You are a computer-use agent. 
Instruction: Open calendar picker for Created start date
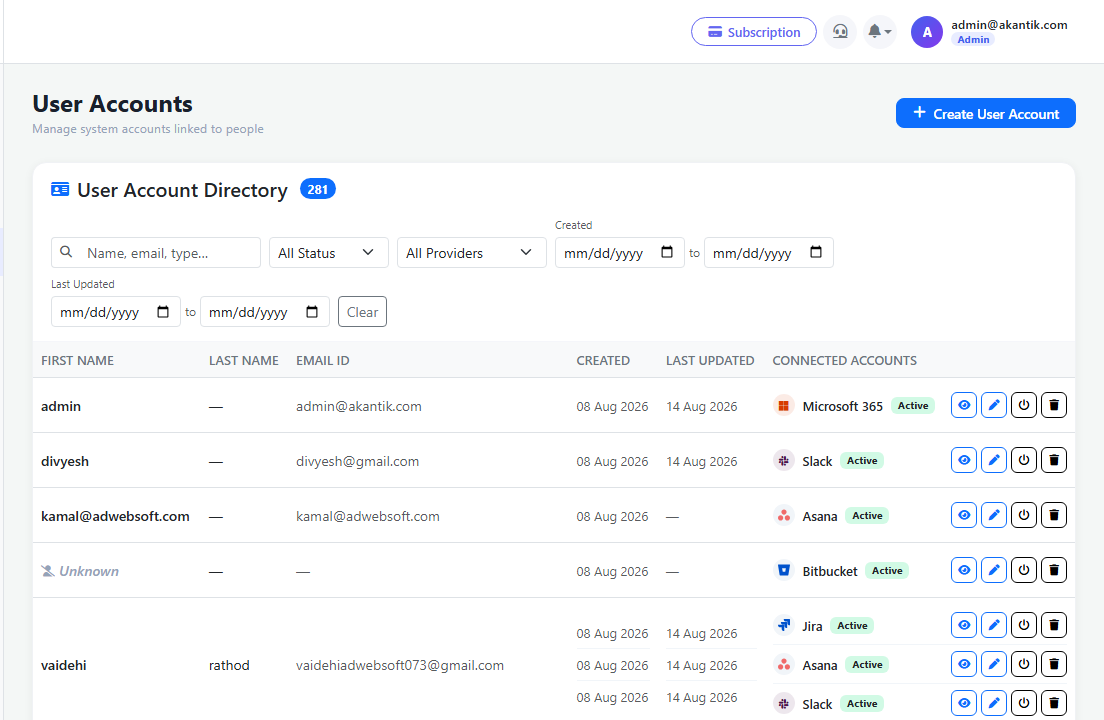point(667,252)
